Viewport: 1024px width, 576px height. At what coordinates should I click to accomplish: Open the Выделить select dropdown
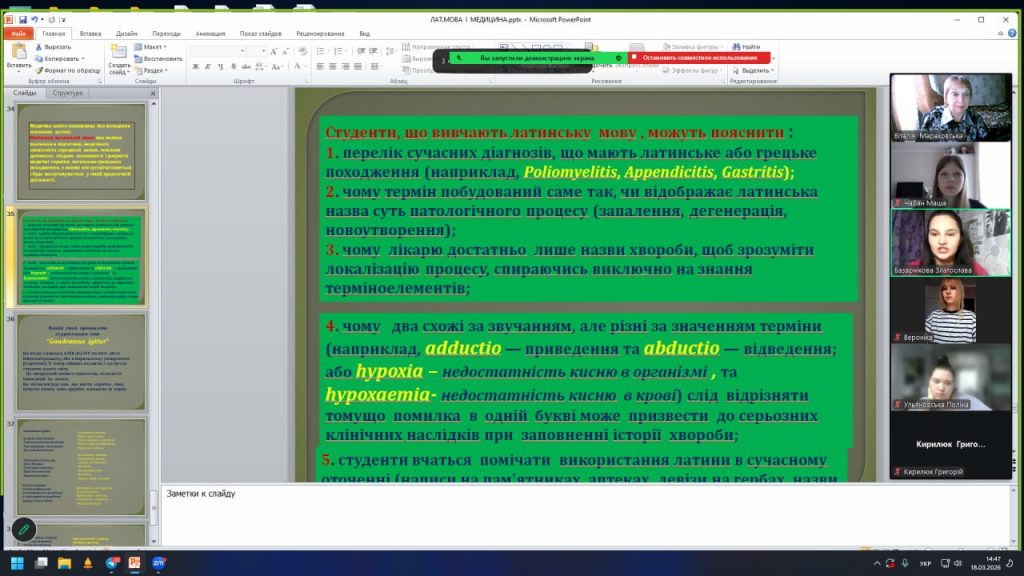[754, 70]
